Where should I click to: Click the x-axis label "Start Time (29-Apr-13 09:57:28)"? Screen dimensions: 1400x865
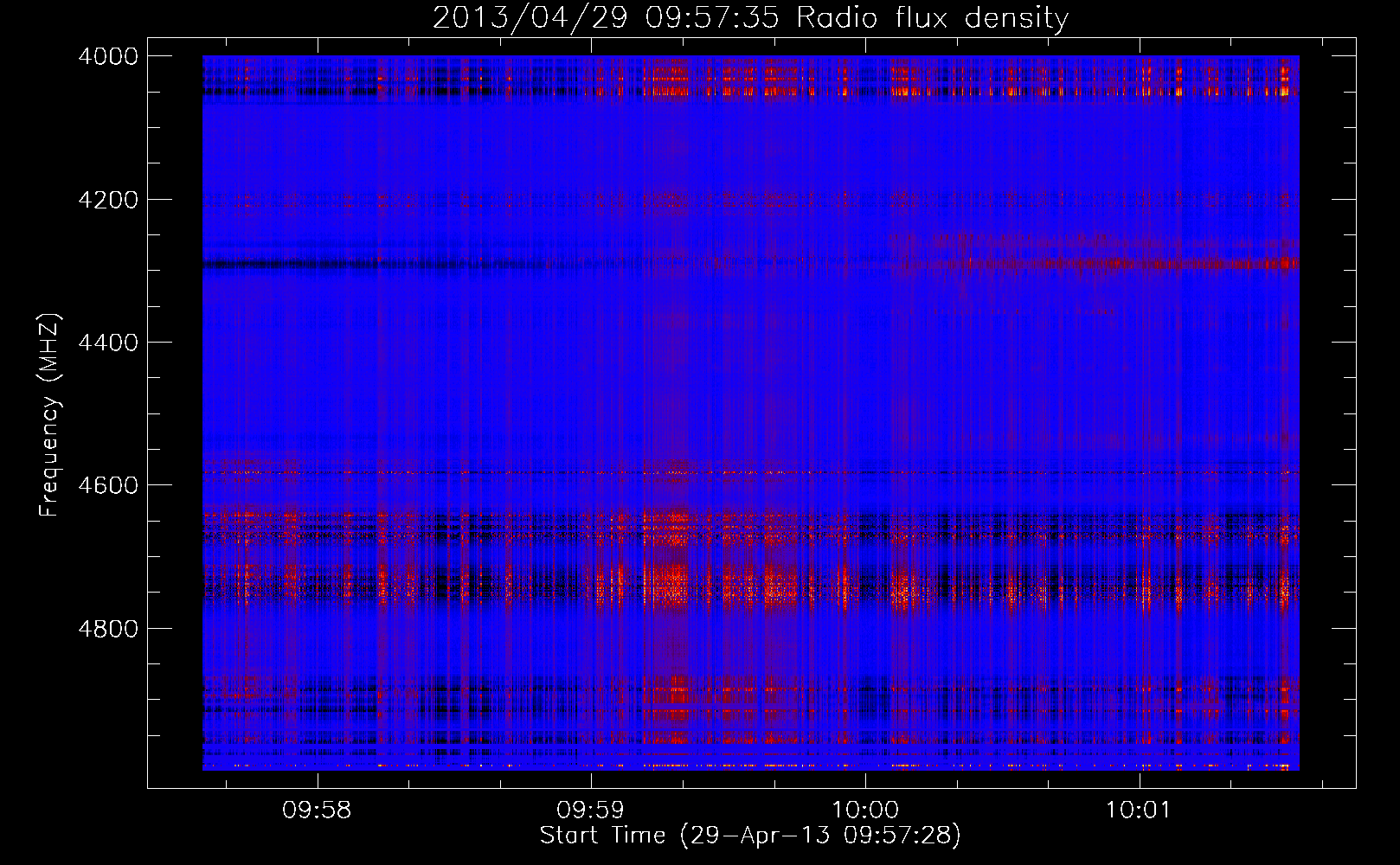tap(750, 836)
